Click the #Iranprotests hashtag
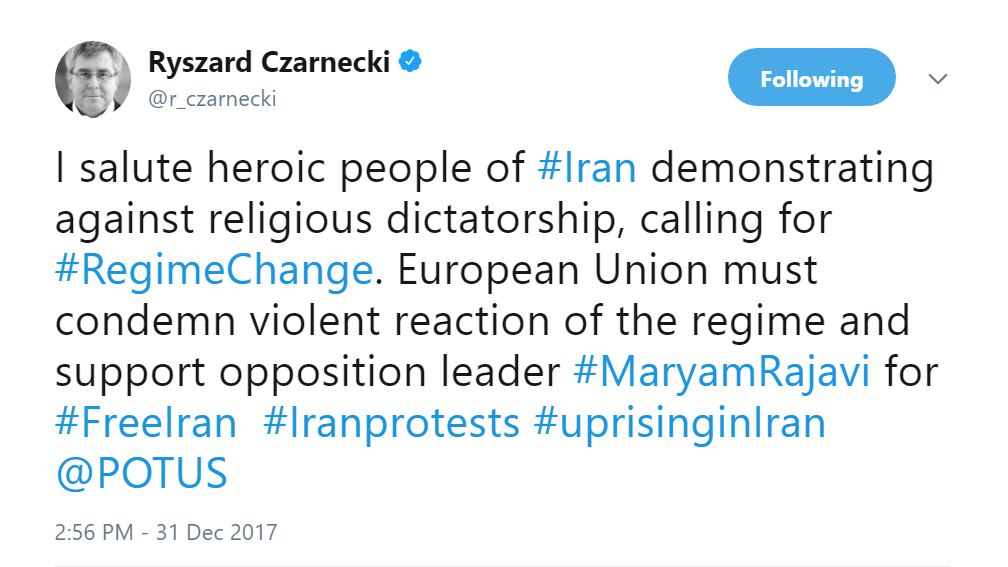Image resolution: width=1008 pixels, height=567 pixels. point(391,423)
